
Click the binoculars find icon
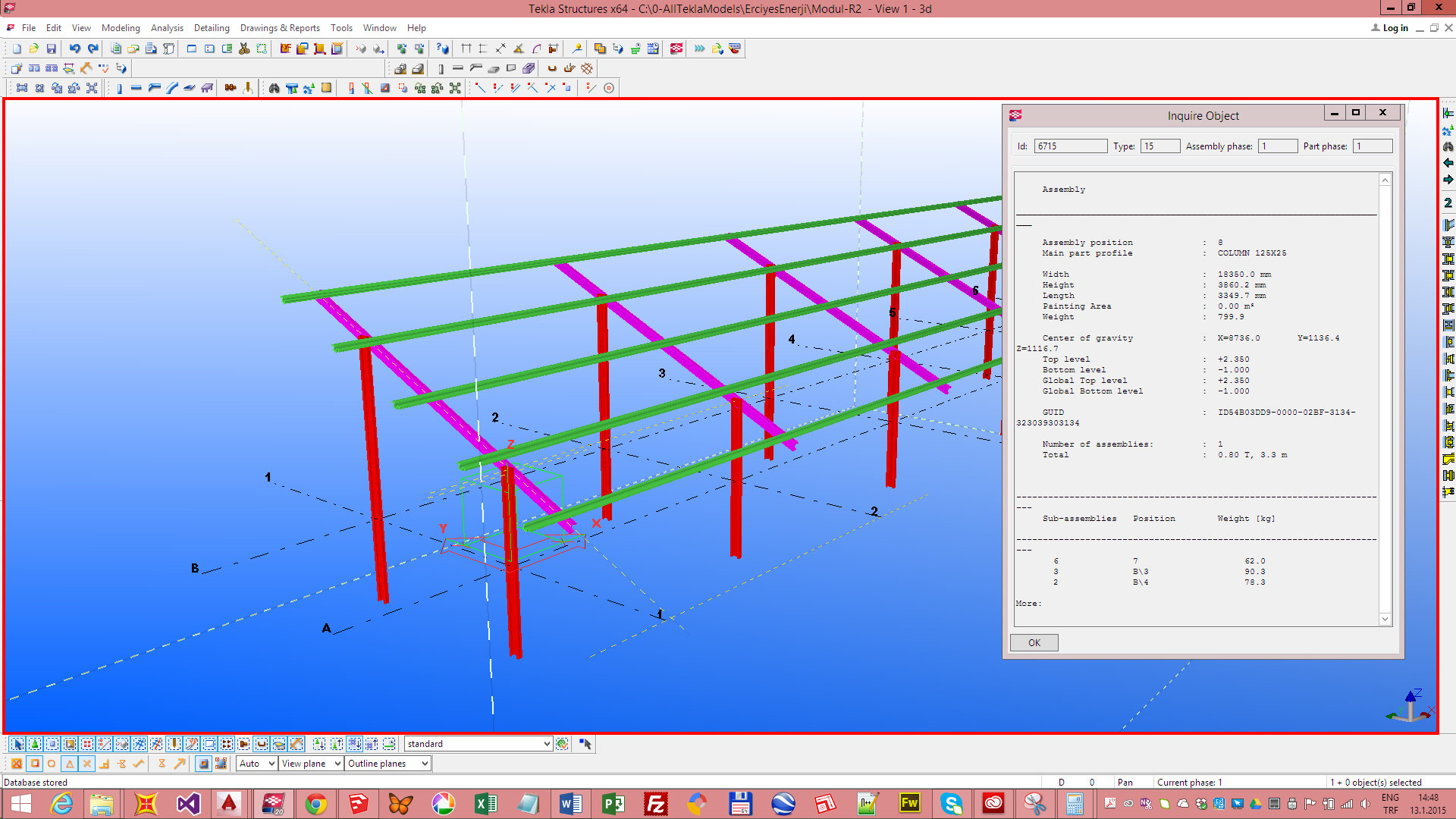pos(274,88)
